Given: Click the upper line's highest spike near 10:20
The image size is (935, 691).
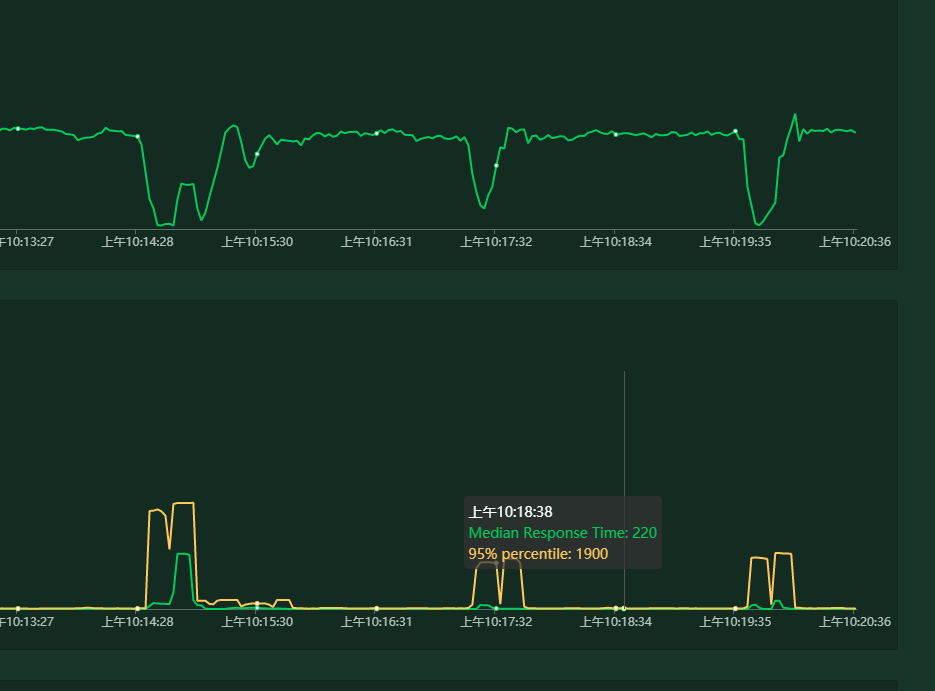Looking at the screenshot, I should point(795,114).
